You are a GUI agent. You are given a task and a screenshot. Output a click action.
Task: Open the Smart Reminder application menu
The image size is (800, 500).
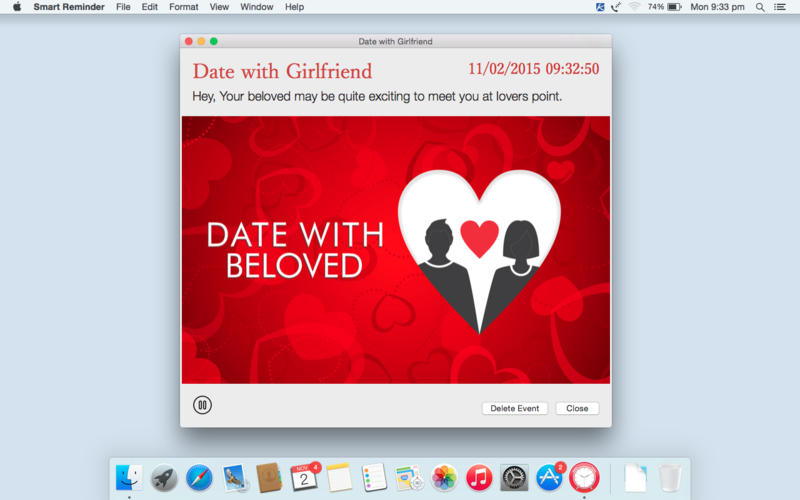click(x=69, y=7)
